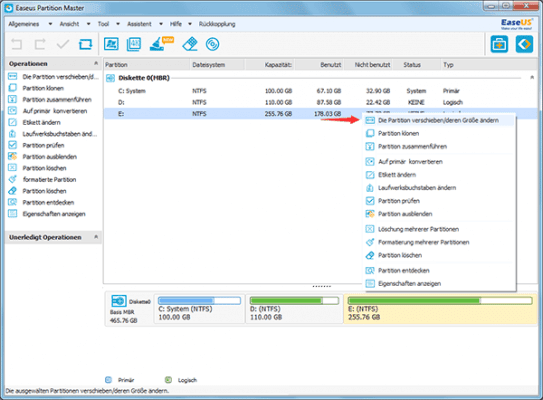Open the dropdown arrow beside Ansicht
This screenshot has width=543, height=400.
click(88, 24)
